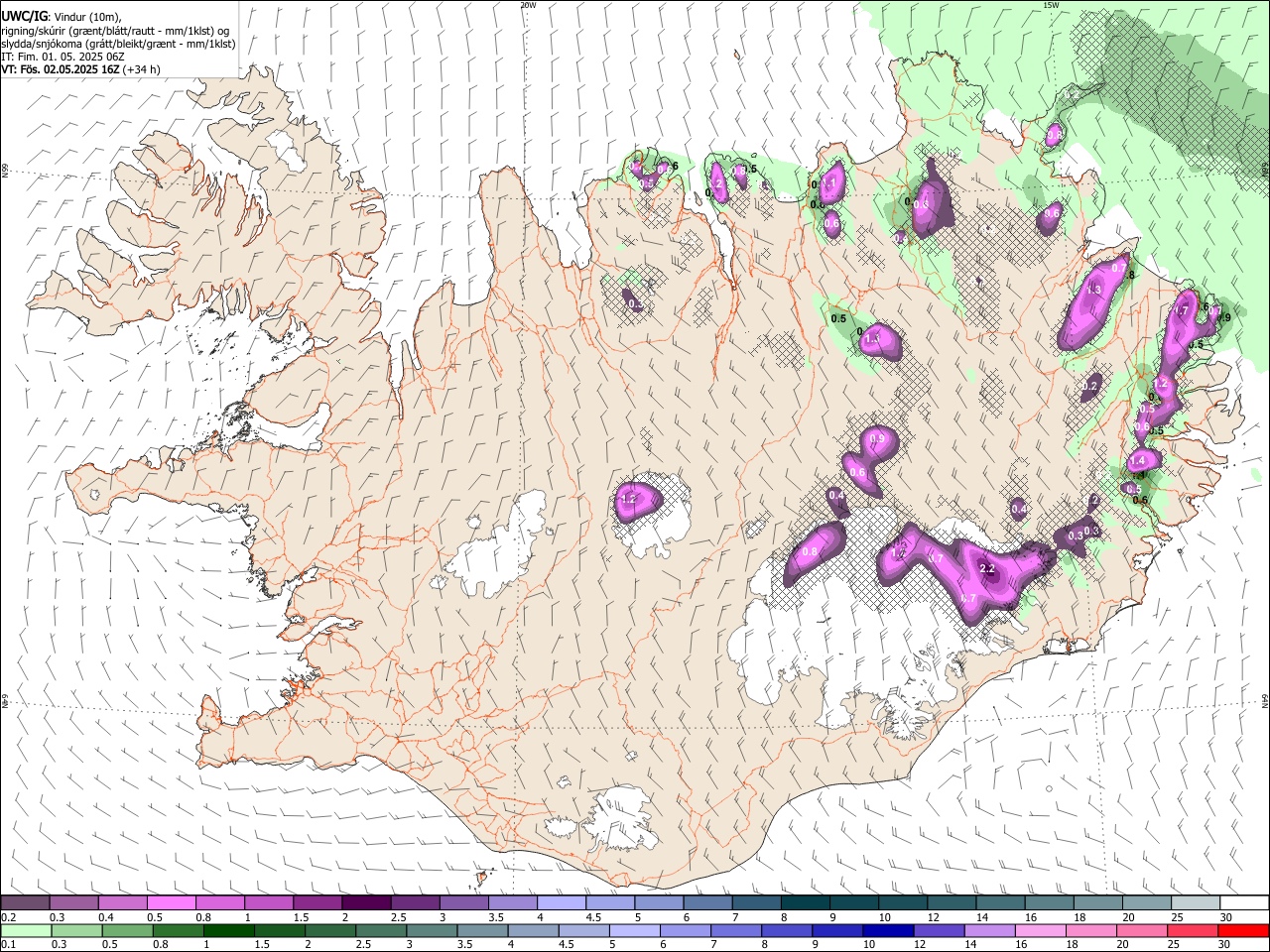Pick the 5 pale lavender swatch in the lower rain legend
This screenshot has width=1270, height=952.
click(633, 930)
